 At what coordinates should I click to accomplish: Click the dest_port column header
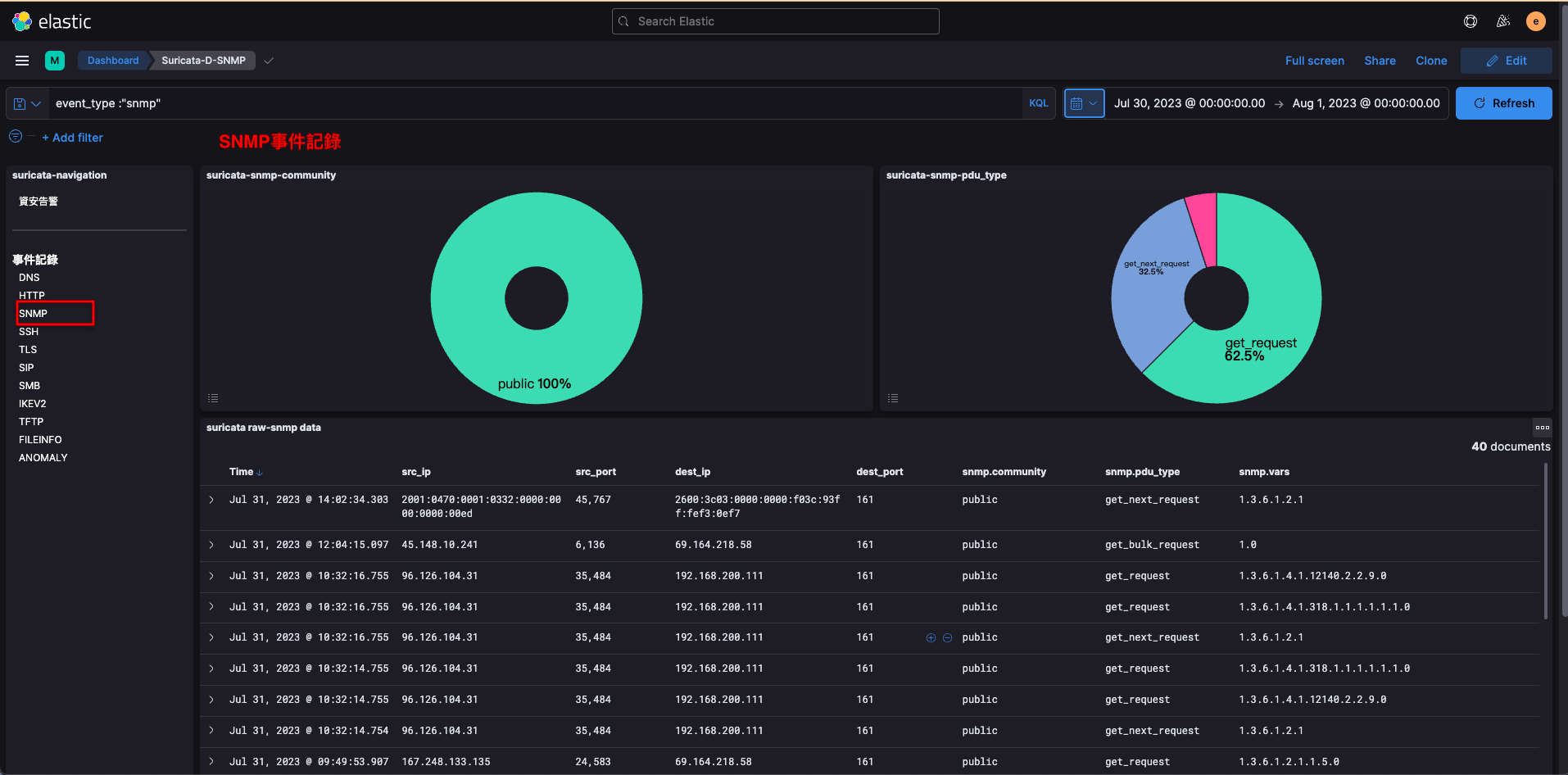coord(880,472)
